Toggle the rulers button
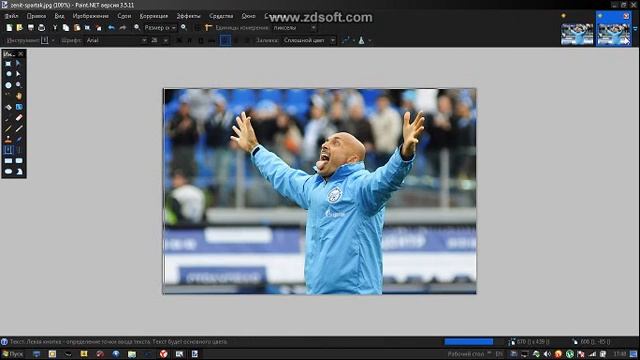This screenshot has width=640, height=360. coord(209,28)
